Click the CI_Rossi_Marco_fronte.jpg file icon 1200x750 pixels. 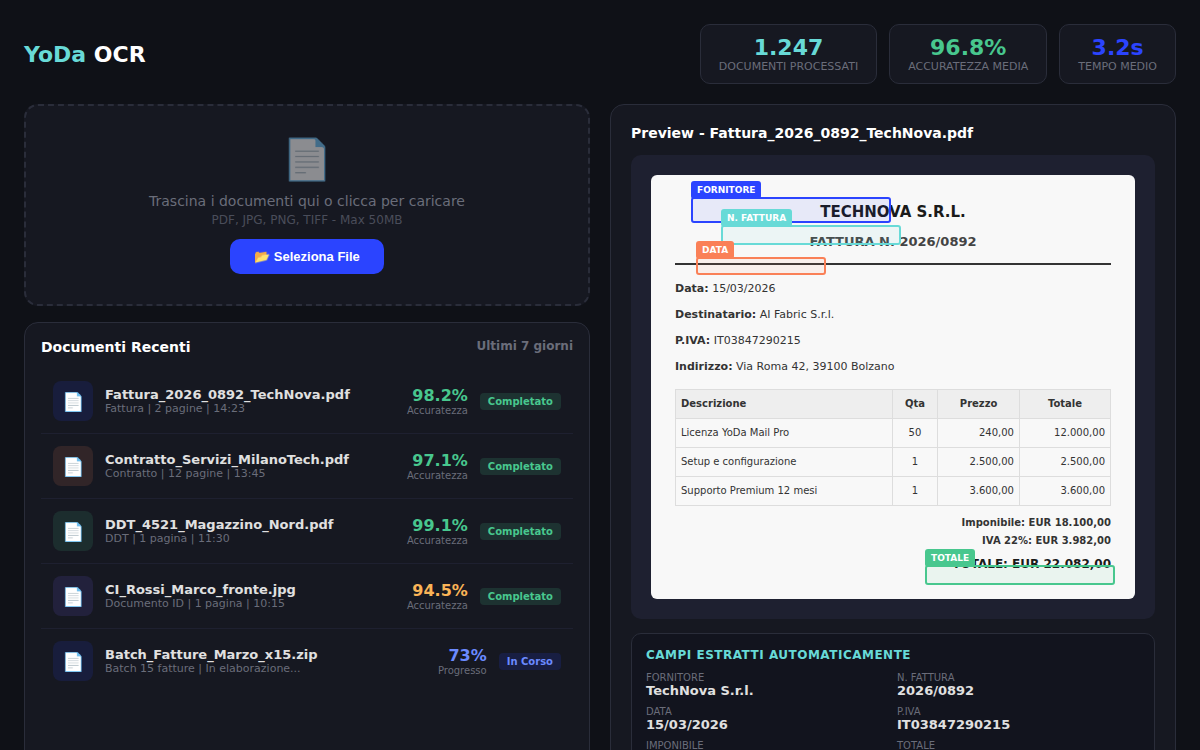[73, 596]
